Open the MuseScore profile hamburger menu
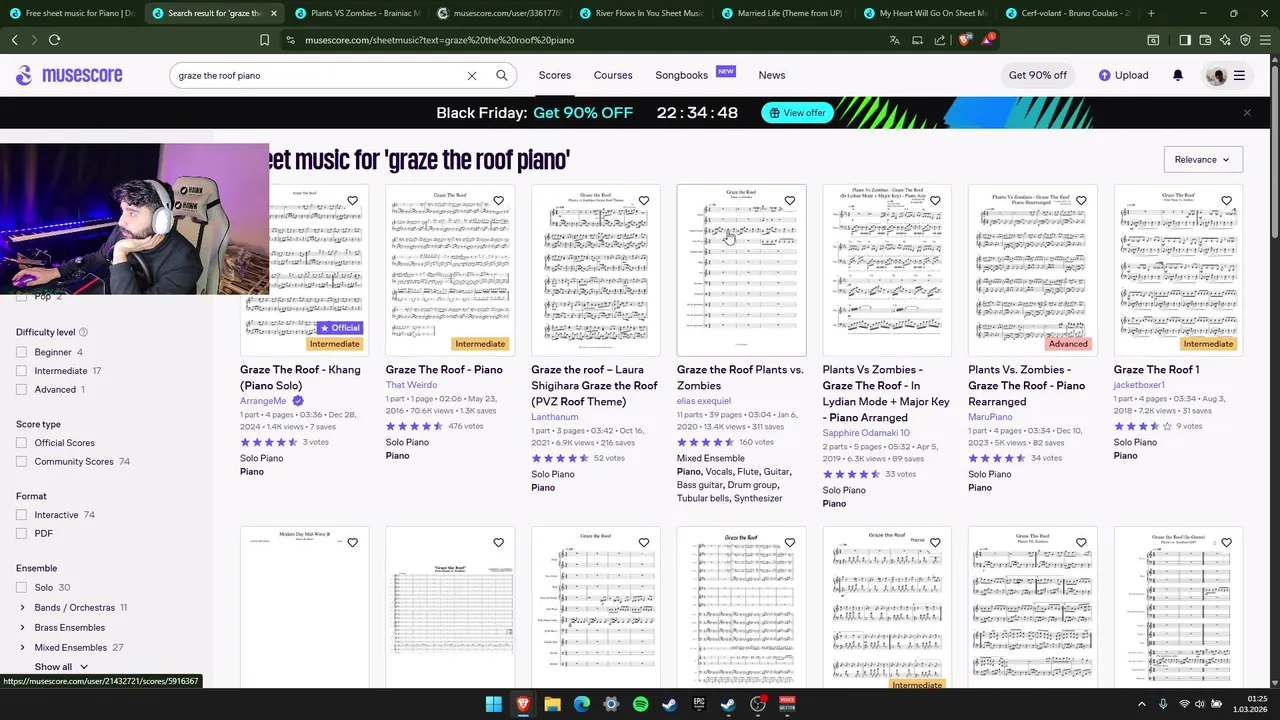Viewport: 1280px width, 720px height. pos(1239,75)
